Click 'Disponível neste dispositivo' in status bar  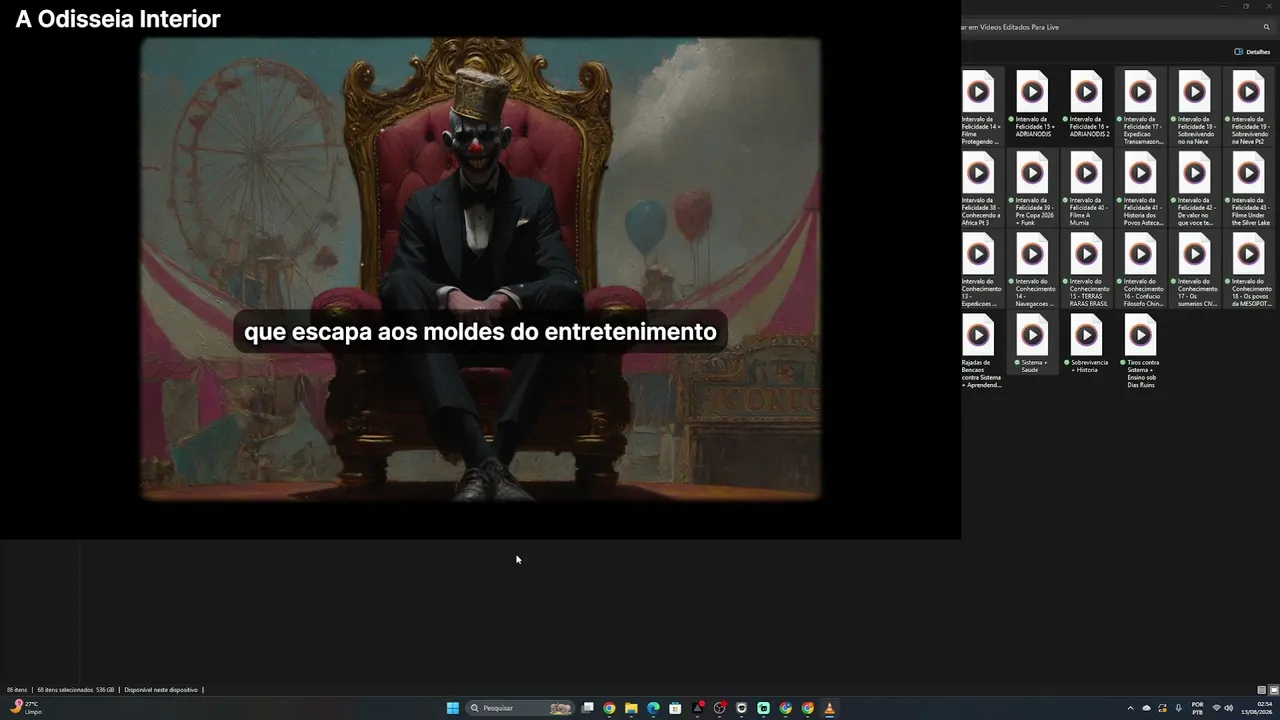click(161, 690)
